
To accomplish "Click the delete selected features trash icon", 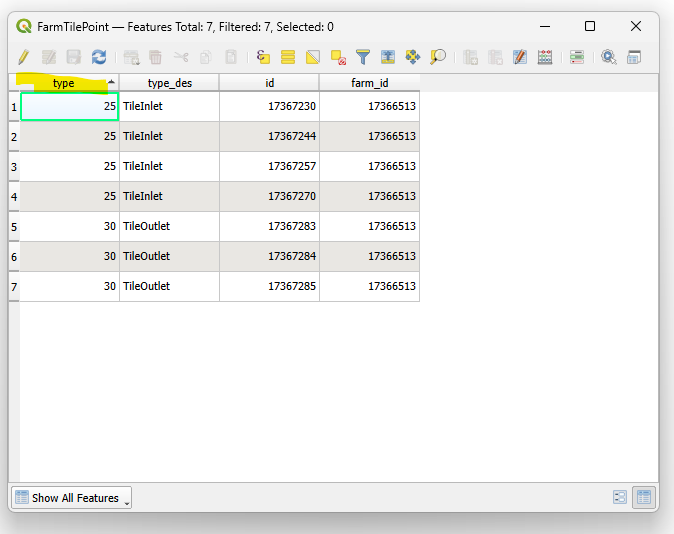I will (x=156, y=57).
